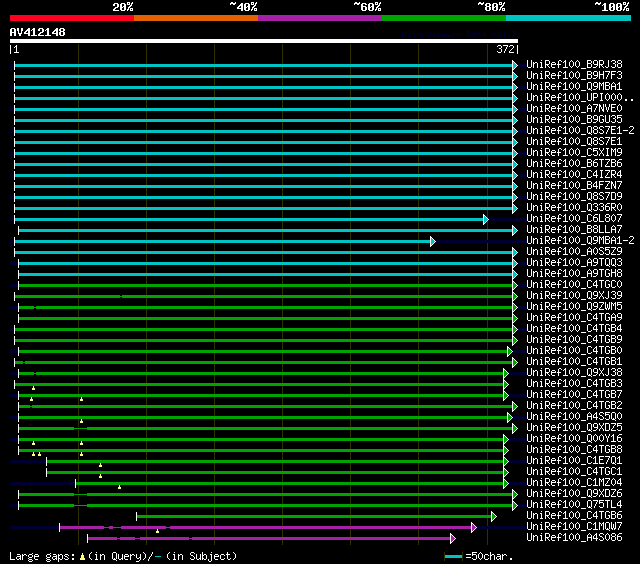Screen dimensions: 640x564
Task: Select the UniRef100_Q00Y16 entry label
Action: click(x=574, y=439)
